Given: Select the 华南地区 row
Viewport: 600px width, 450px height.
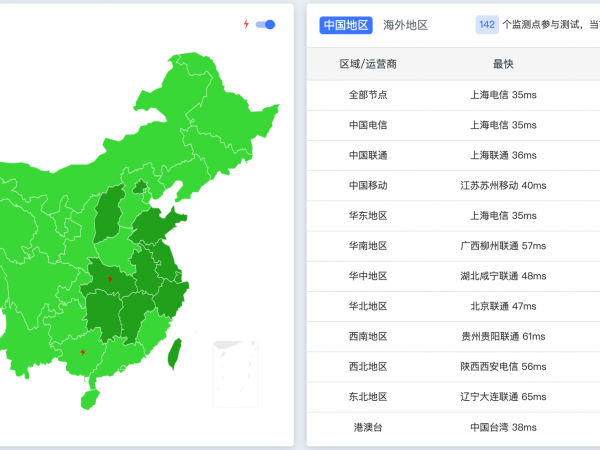Looking at the screenshot, I should (x=368, y=245).
